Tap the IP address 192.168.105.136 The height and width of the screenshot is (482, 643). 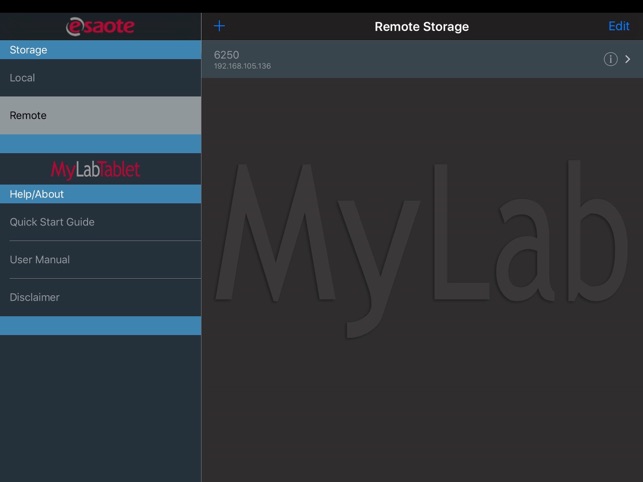pos(242,66)
